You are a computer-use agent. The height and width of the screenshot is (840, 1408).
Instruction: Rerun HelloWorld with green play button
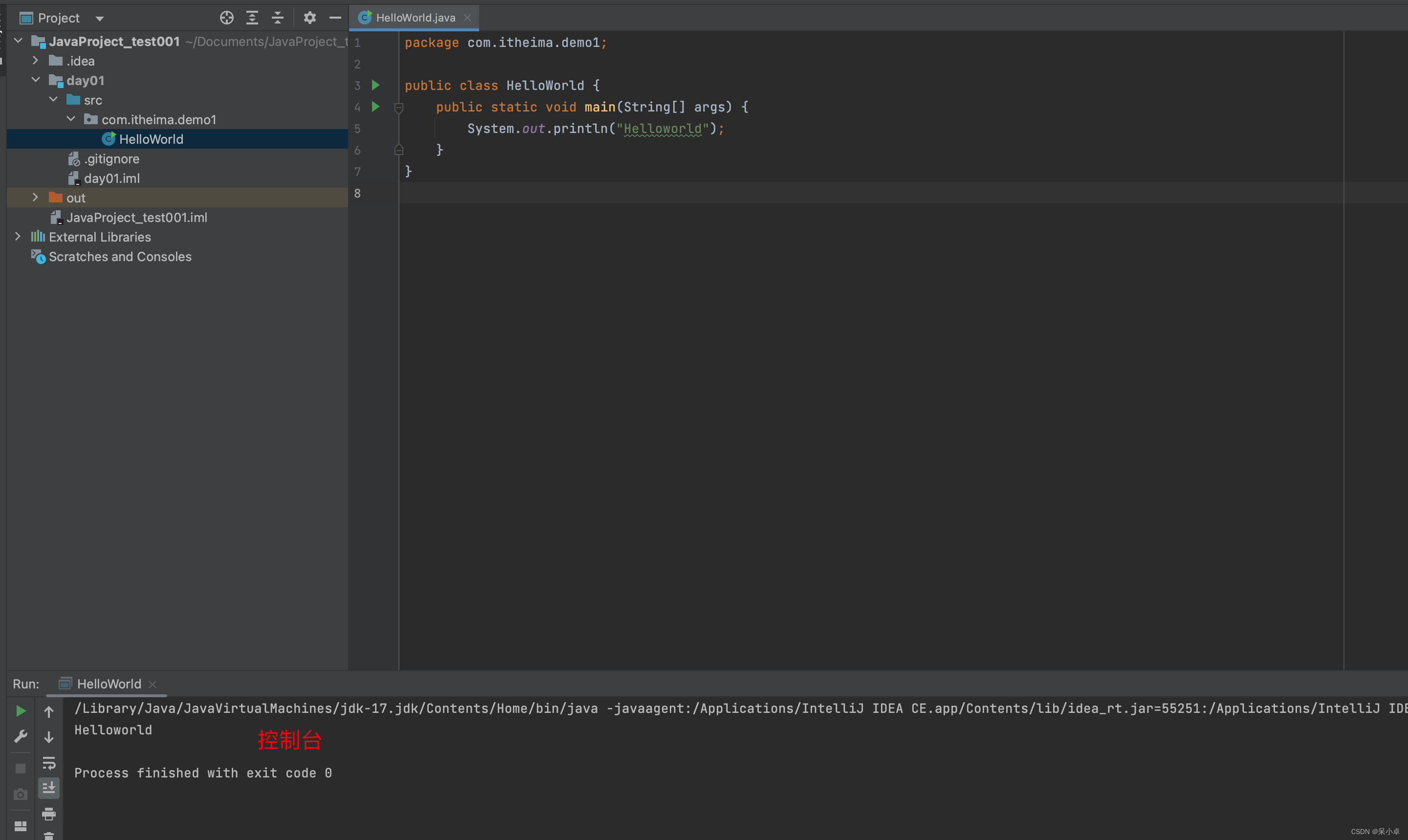(x=21, y=711)
